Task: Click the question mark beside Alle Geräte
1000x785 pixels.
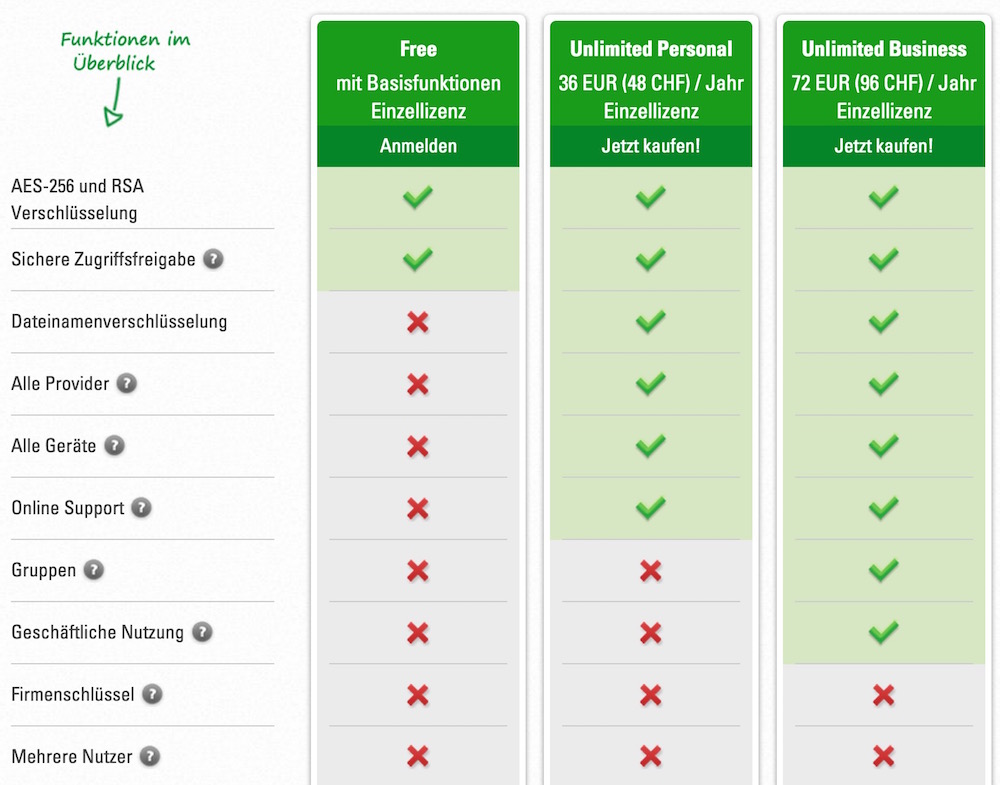Action: pyautogui.click(x=114, y=445)
